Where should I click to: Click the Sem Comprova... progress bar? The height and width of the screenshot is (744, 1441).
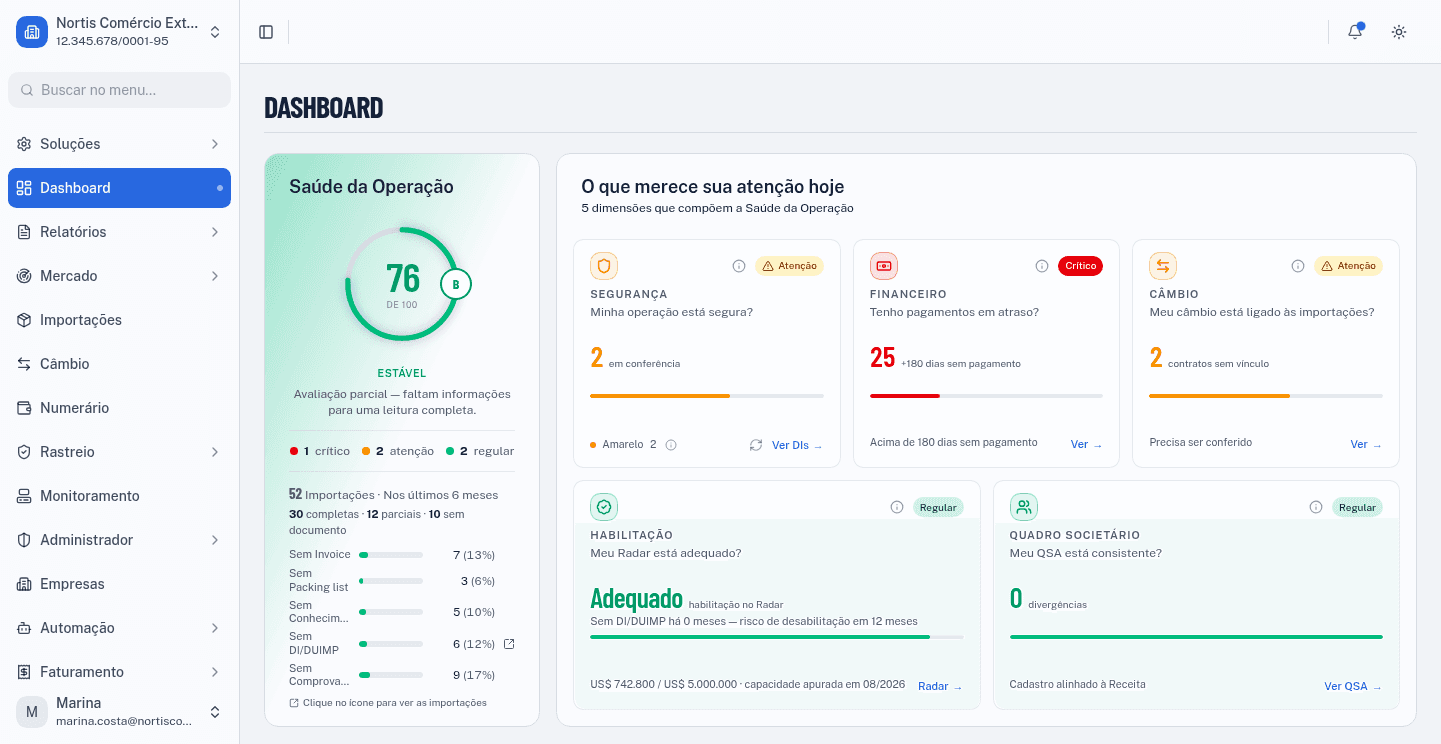pyautogui.click(x=391, y=675)
